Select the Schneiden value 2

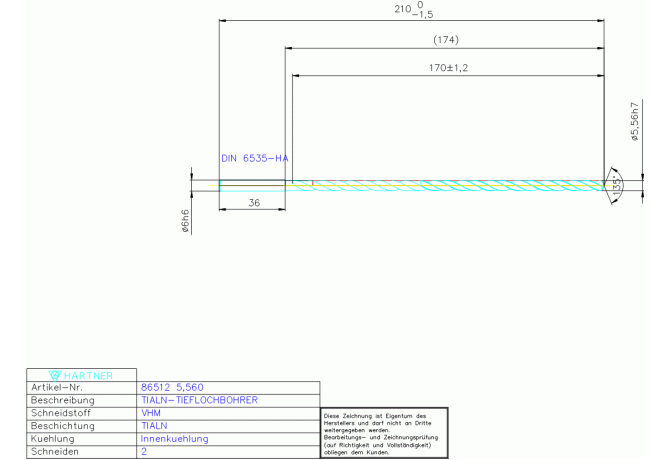(x=143, y=452)
